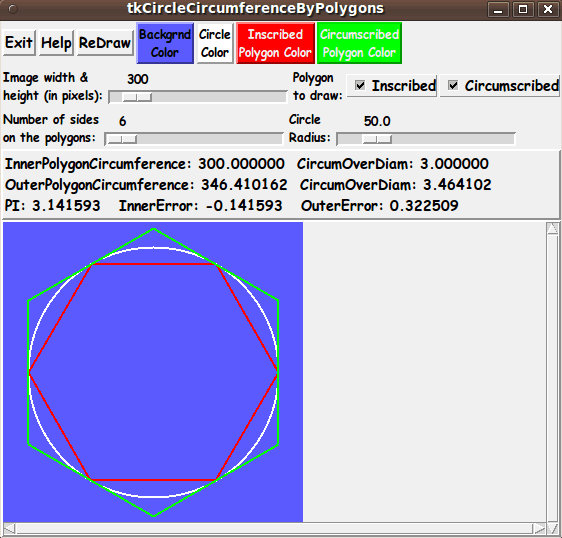Change the Circumscribed Polygon Color
The width and height of the screenshot is (562, 538).
point(359,43)
